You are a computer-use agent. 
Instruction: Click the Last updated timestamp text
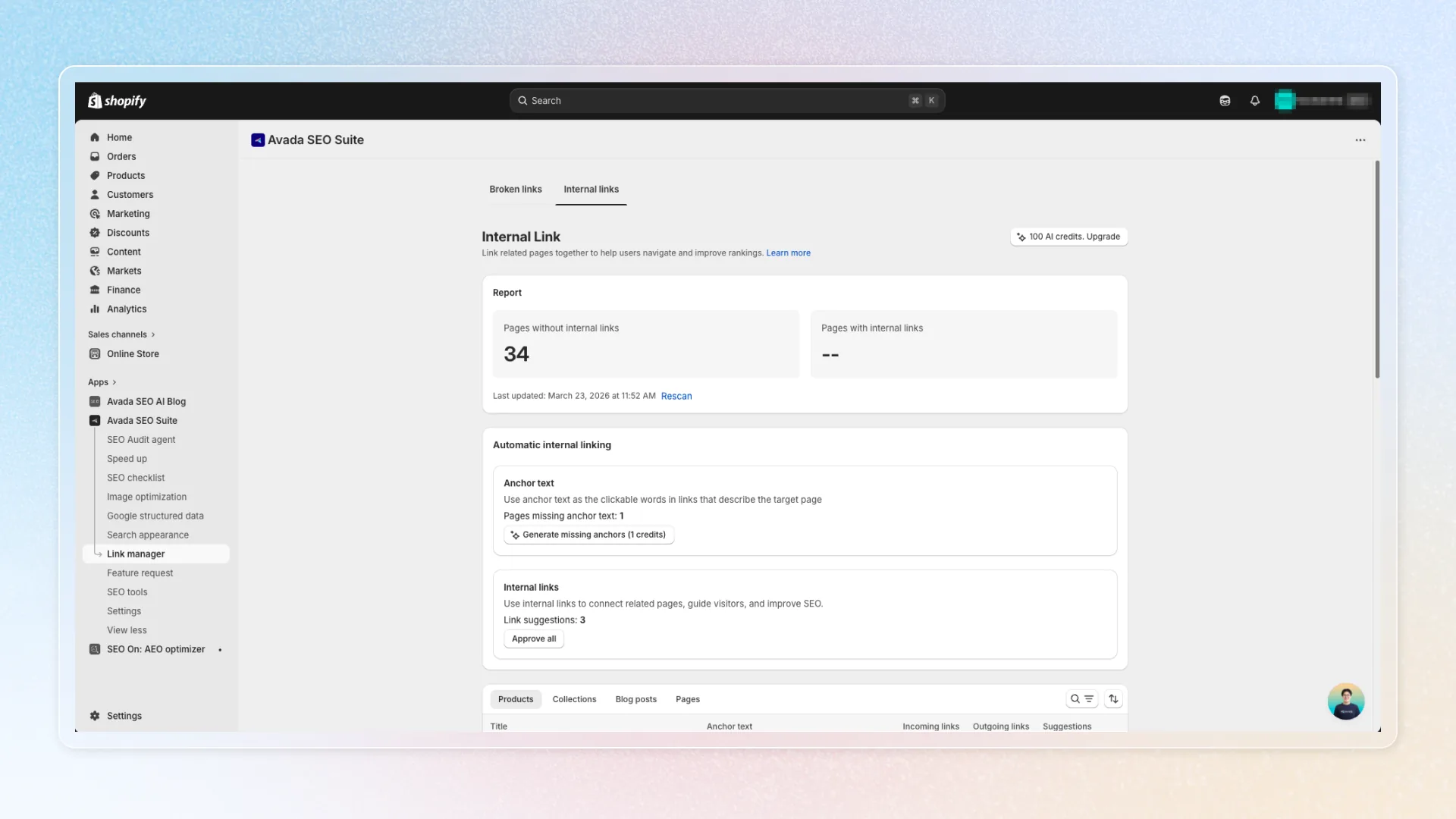click(574, 396)
